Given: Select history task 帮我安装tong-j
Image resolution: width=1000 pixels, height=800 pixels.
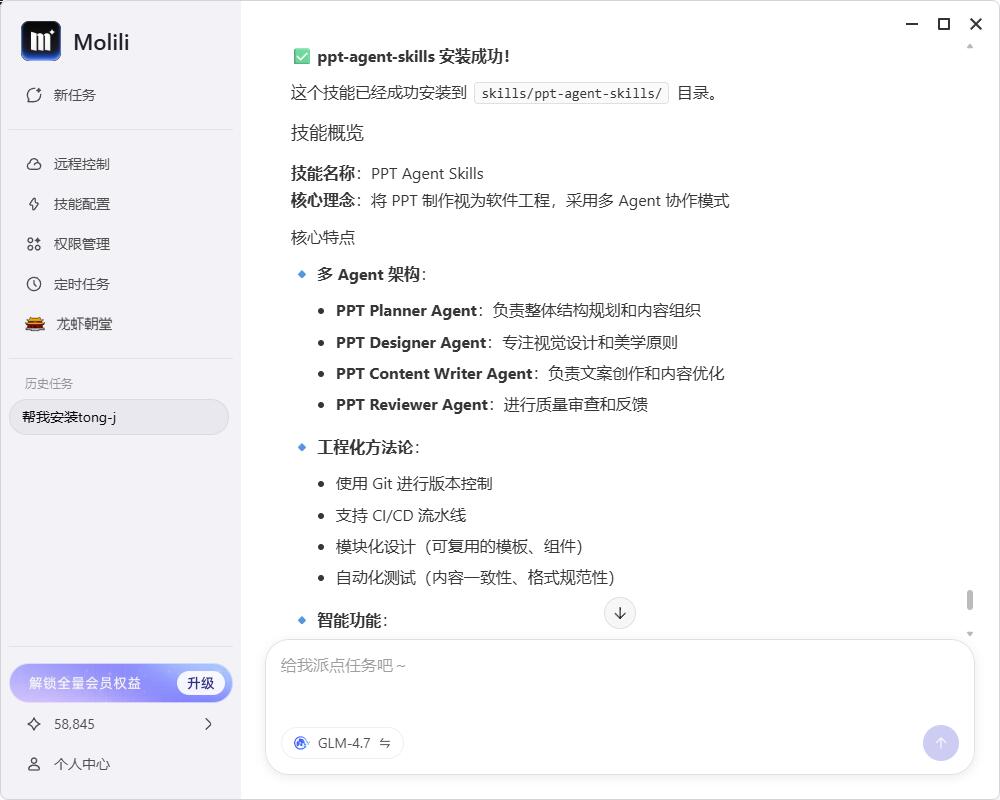Looking at the screenshot, I should pos(119,417).
